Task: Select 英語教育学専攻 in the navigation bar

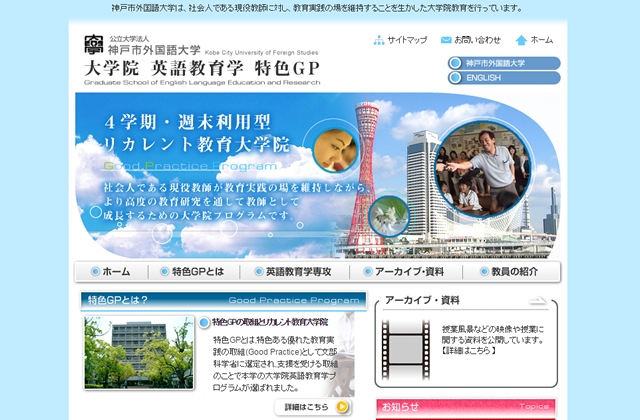Action: 294,272
